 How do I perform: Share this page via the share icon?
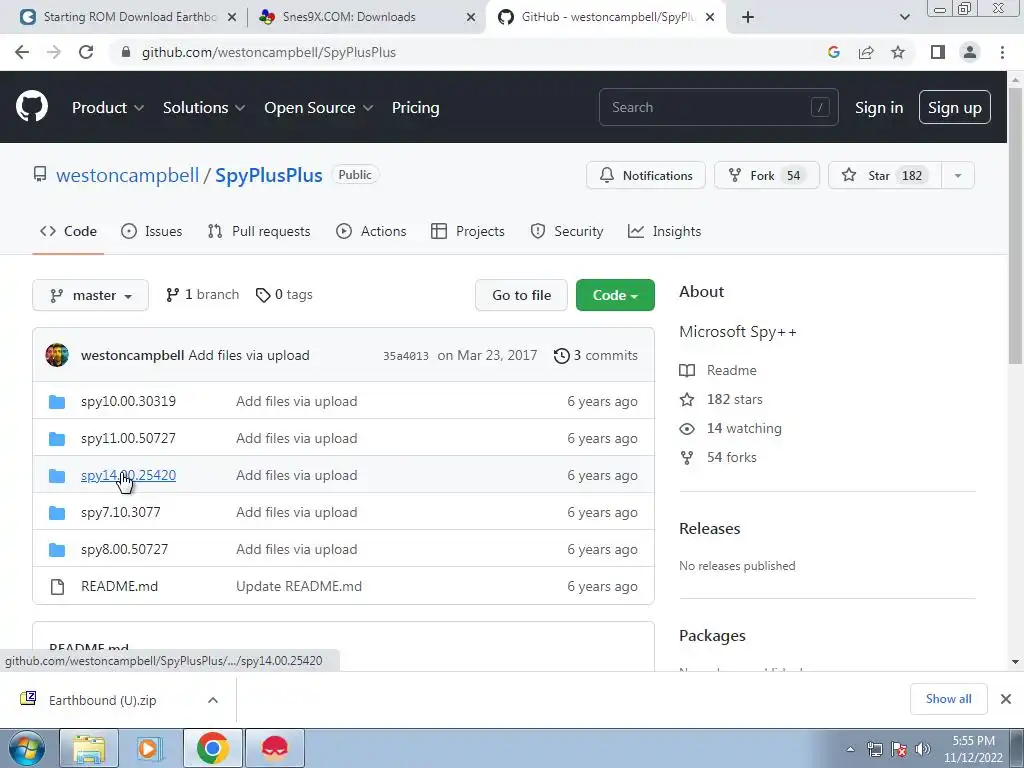coord(866,52)
